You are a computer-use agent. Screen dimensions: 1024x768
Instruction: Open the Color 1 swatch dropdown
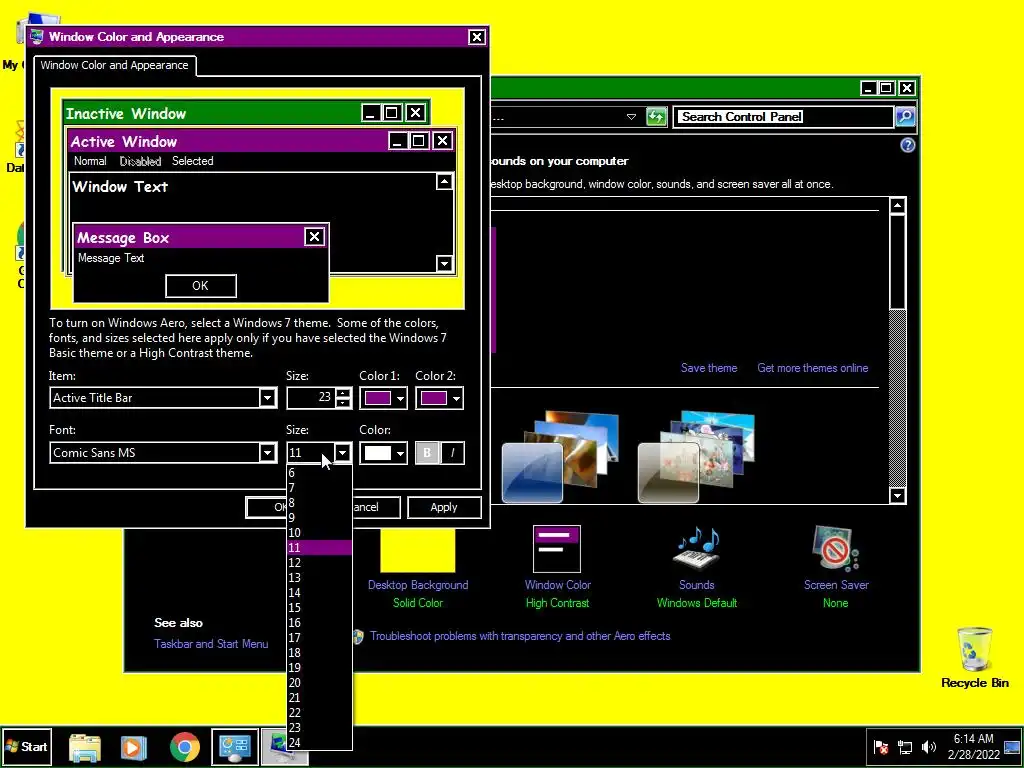383,398
